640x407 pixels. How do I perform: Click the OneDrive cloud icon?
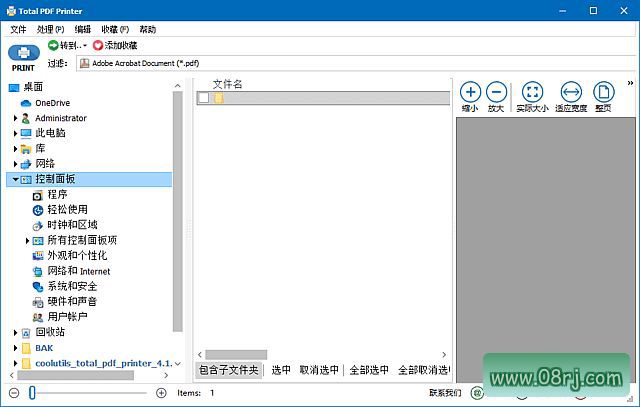coord(26,103)
